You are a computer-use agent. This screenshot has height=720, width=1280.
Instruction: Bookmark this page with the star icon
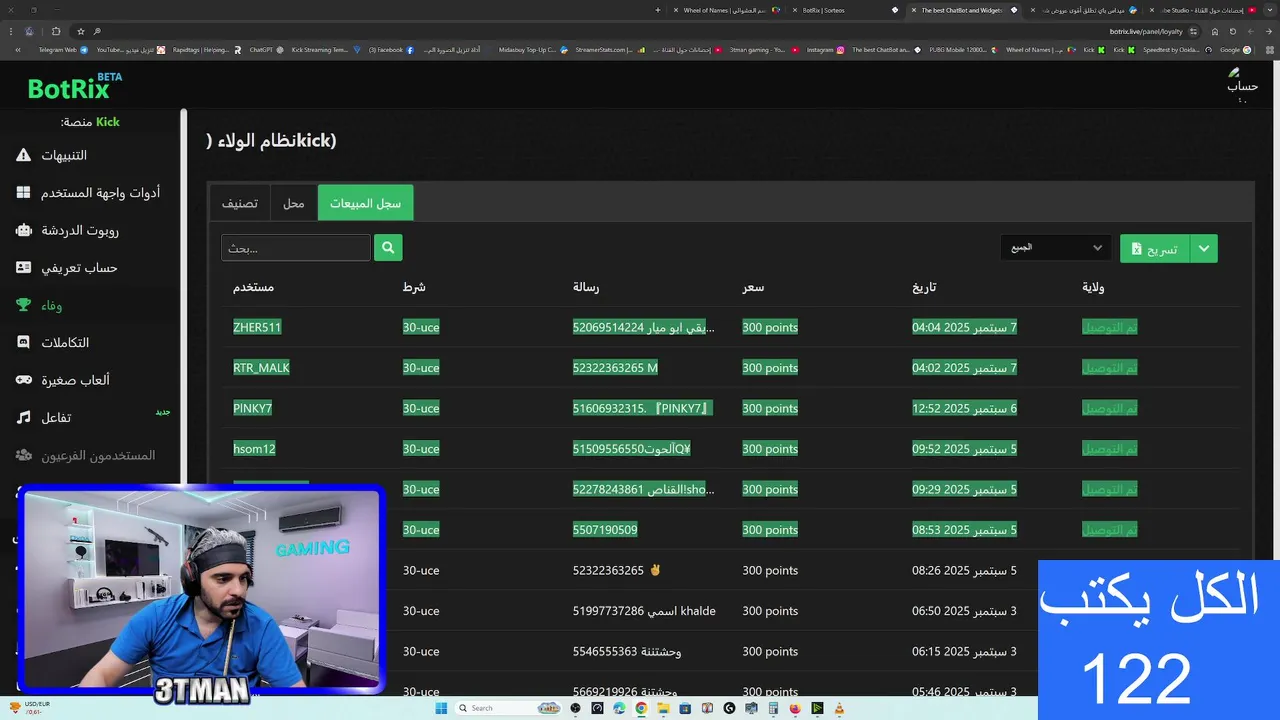point(81,31)
